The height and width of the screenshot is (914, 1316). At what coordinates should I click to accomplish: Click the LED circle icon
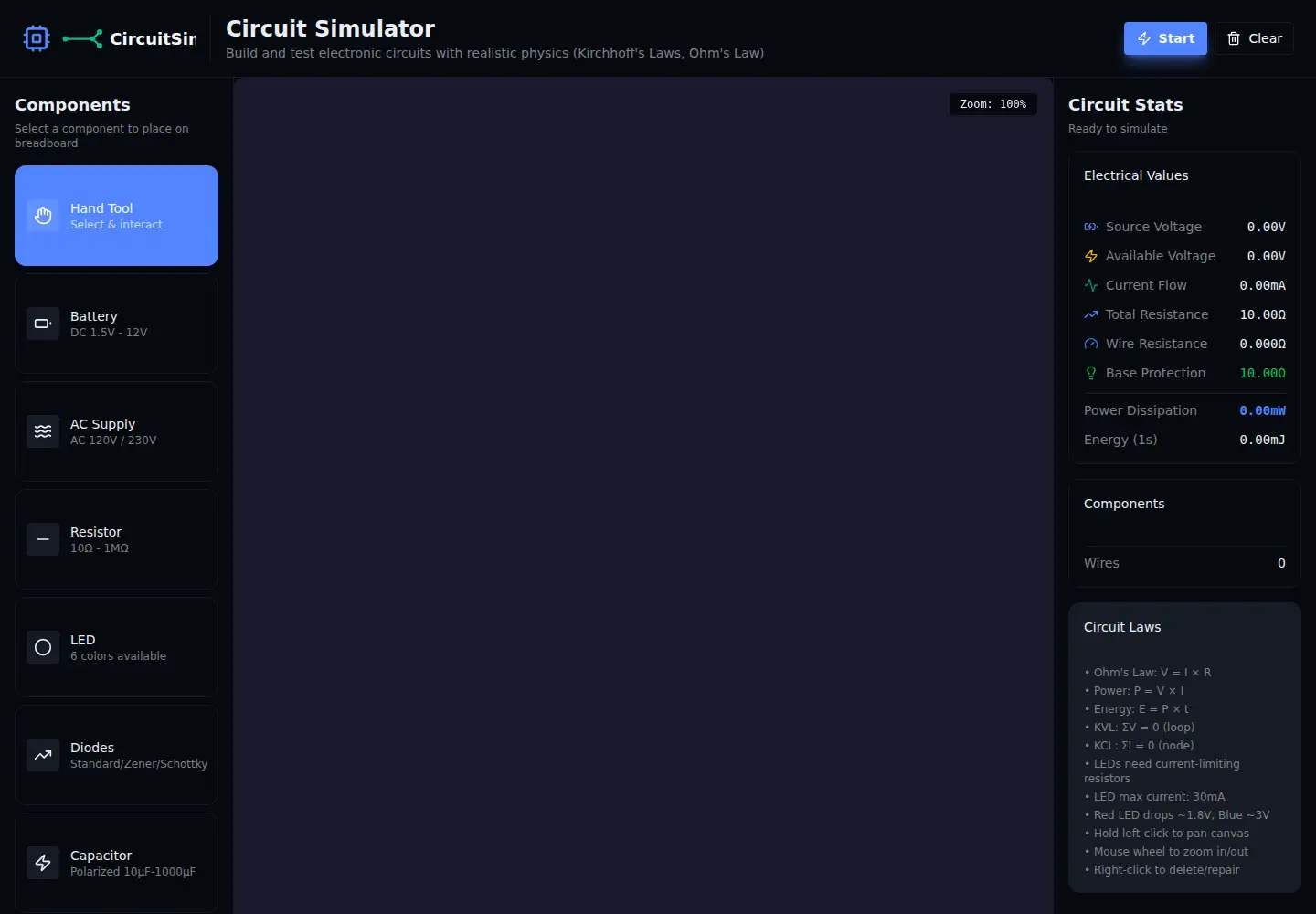pos(43,647)
